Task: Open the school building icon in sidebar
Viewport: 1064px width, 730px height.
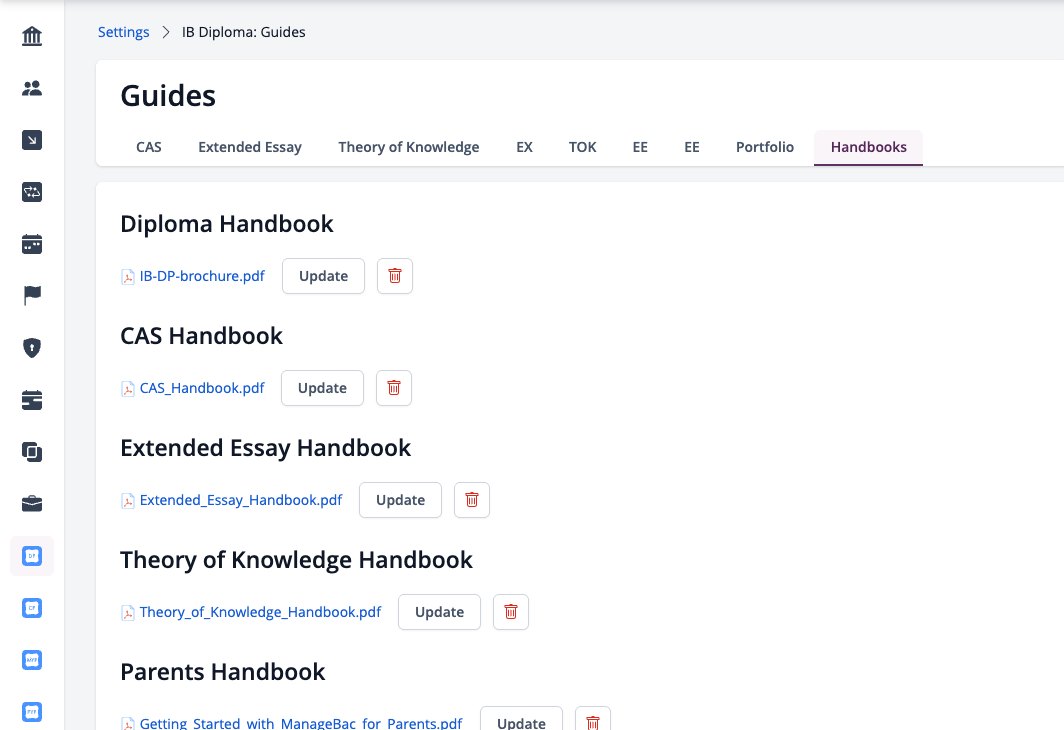Action: [32, 36]
